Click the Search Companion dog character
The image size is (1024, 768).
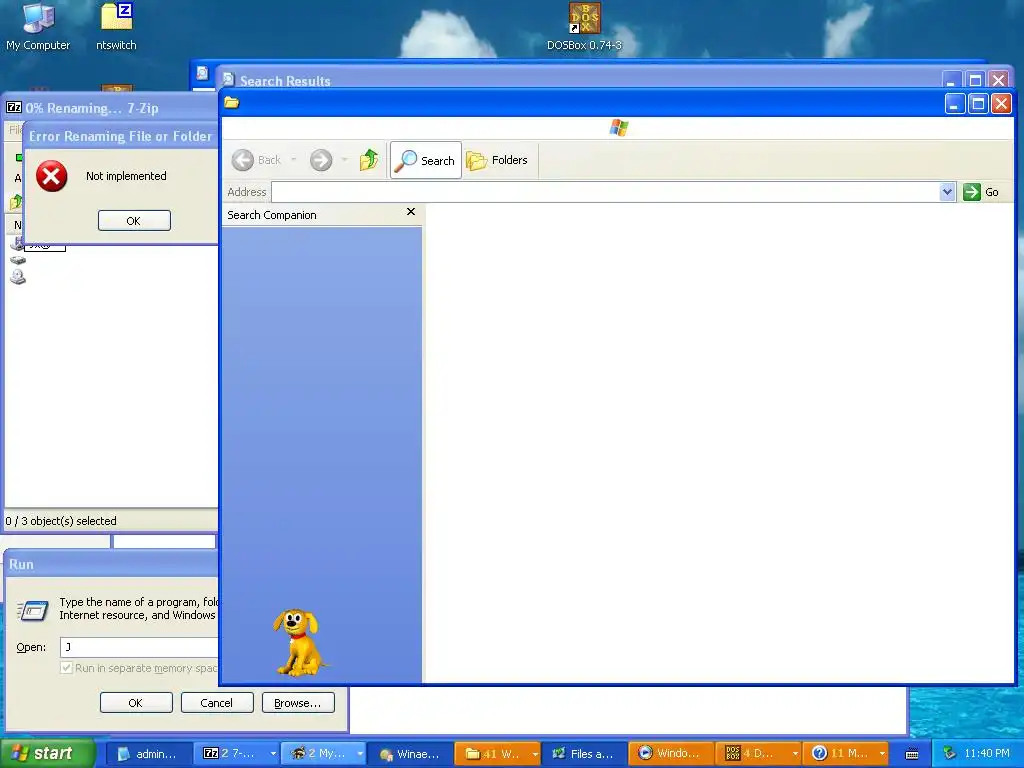[x=299, y=643]
